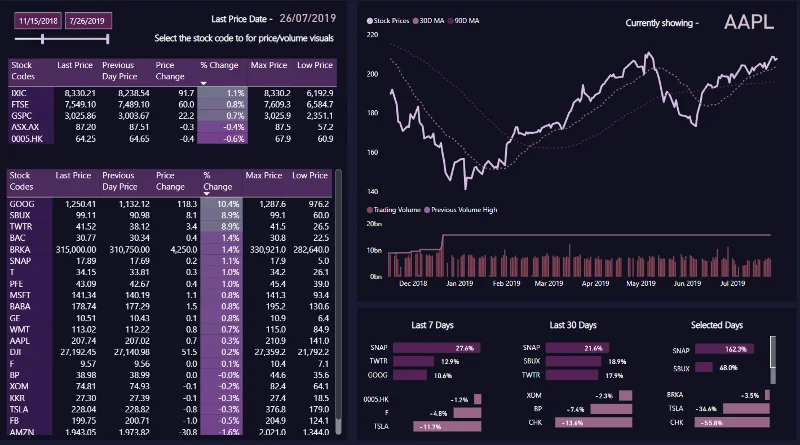Click GOOG 10.4% change cell

[221, 204]
